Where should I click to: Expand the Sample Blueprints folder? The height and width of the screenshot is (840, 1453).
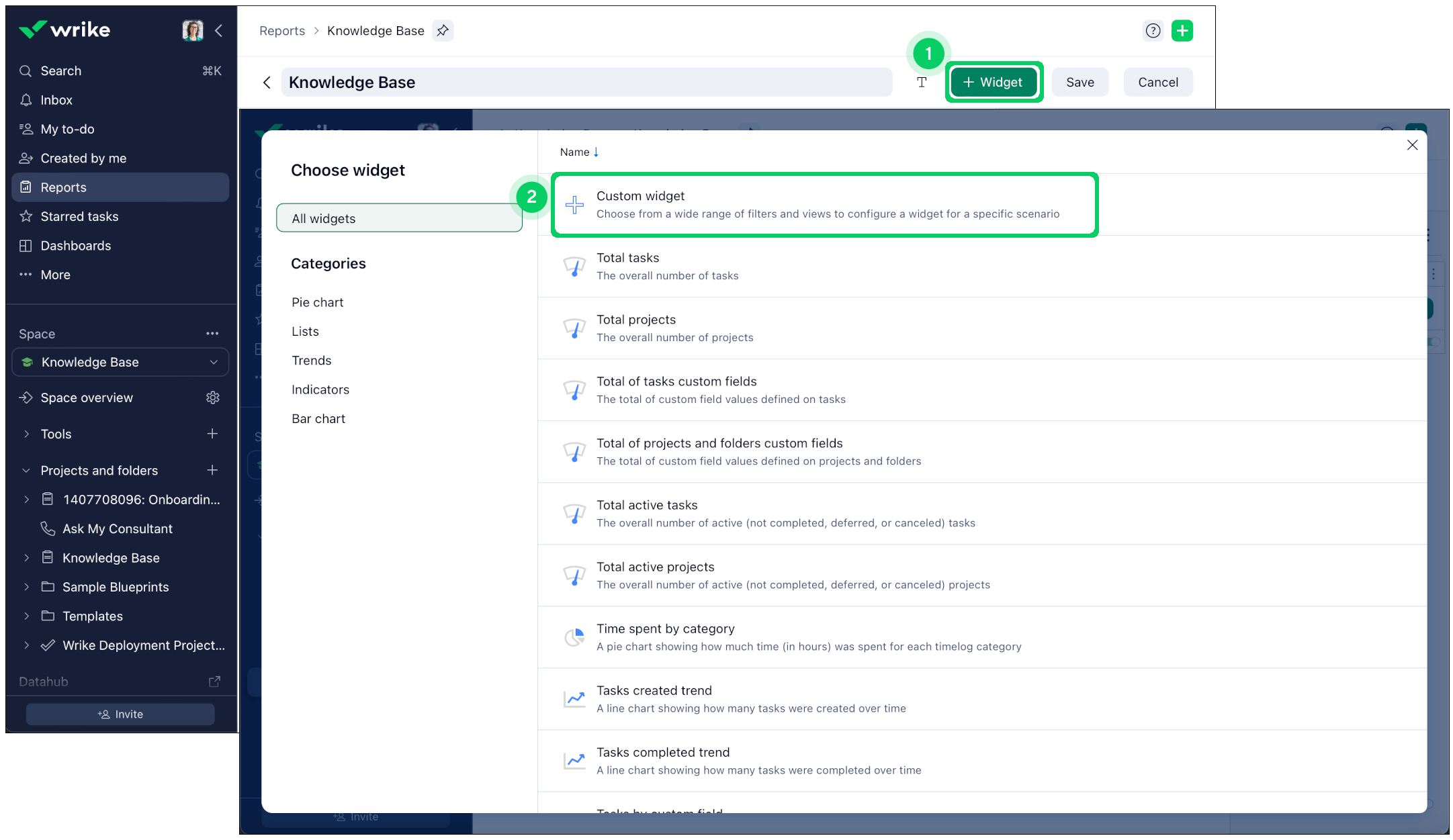[x=27, y=587]
